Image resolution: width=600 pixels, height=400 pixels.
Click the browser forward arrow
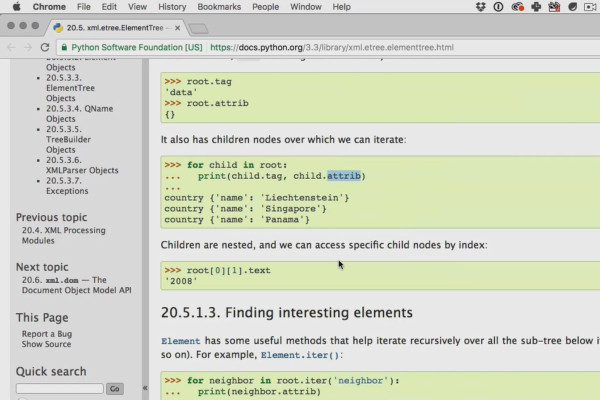27,47
